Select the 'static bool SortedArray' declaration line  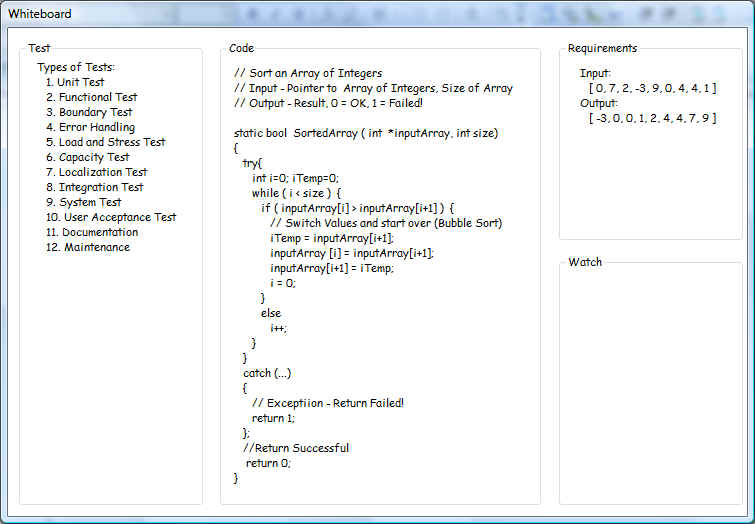point(366,133)
